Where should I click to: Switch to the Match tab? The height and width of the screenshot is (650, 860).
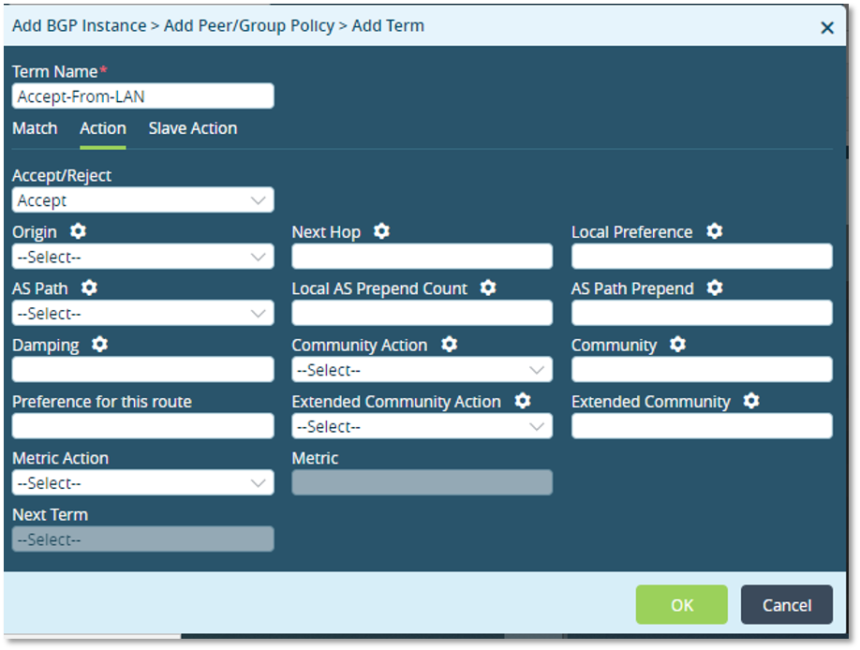click(35, 128)
